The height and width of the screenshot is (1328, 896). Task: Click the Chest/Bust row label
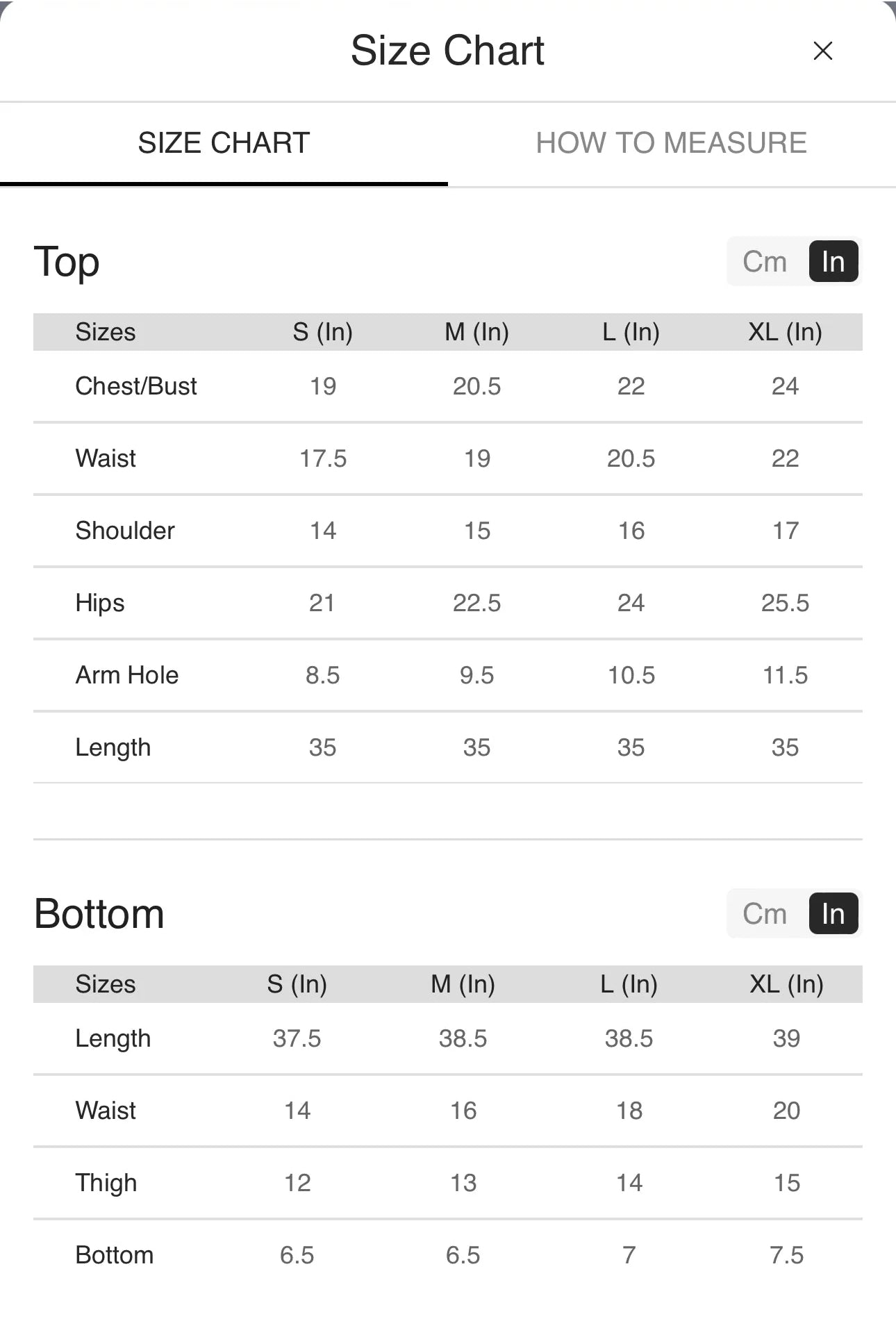click(136, 386)
